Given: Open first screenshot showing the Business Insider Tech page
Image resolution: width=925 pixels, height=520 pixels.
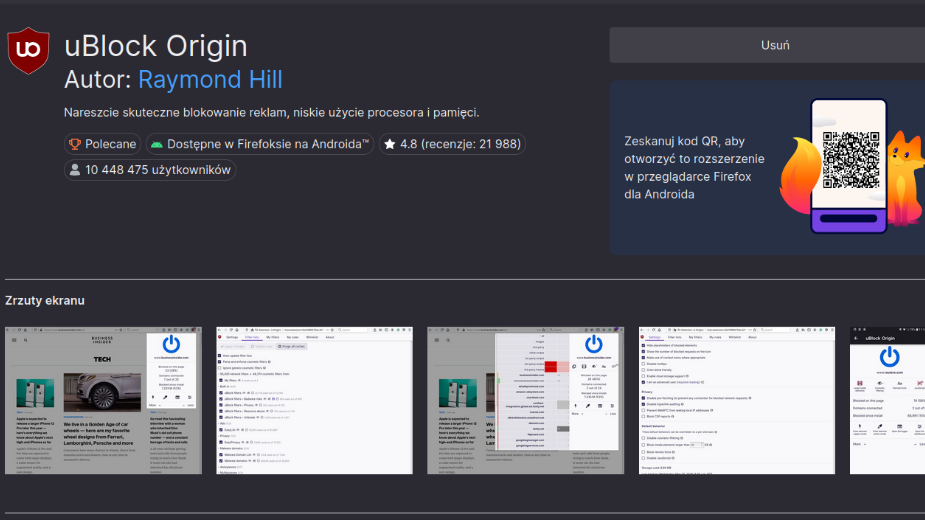Looking at the screenshot, I should pyautogui.click(x=103, y=400).
